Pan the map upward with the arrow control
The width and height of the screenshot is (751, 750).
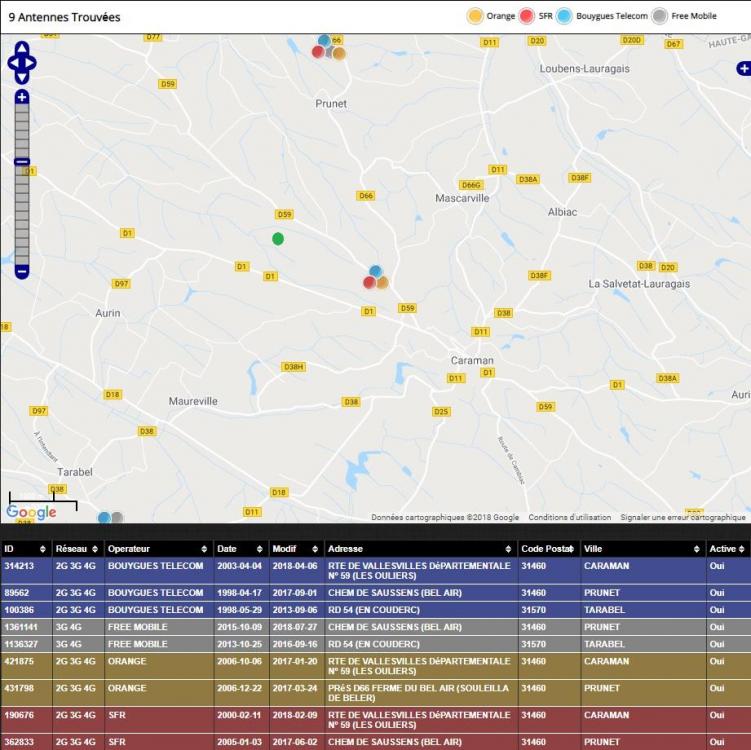(22, 47)
